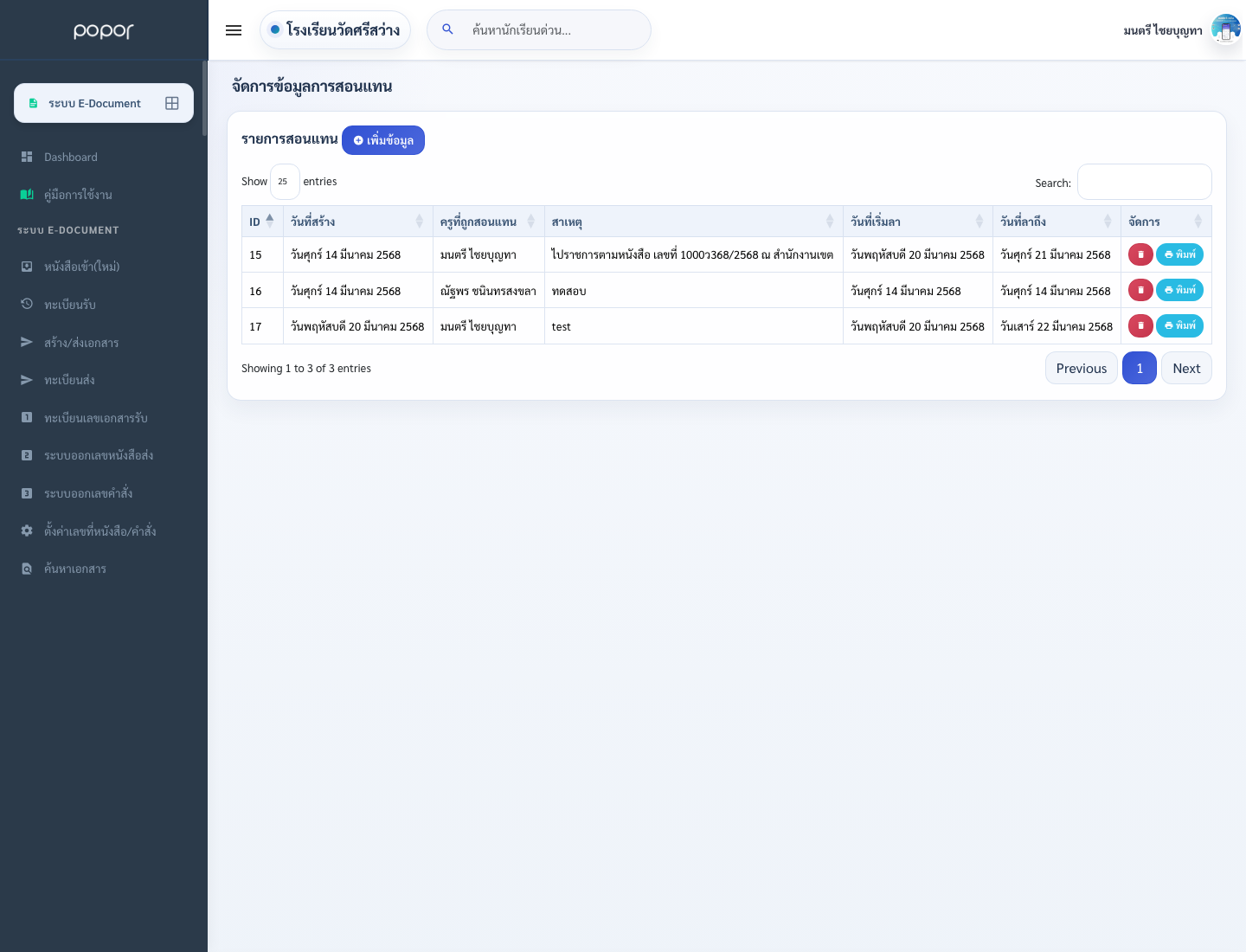Delete entry with ID 15
This screenshot has height=952, width=1246.
1140,254
